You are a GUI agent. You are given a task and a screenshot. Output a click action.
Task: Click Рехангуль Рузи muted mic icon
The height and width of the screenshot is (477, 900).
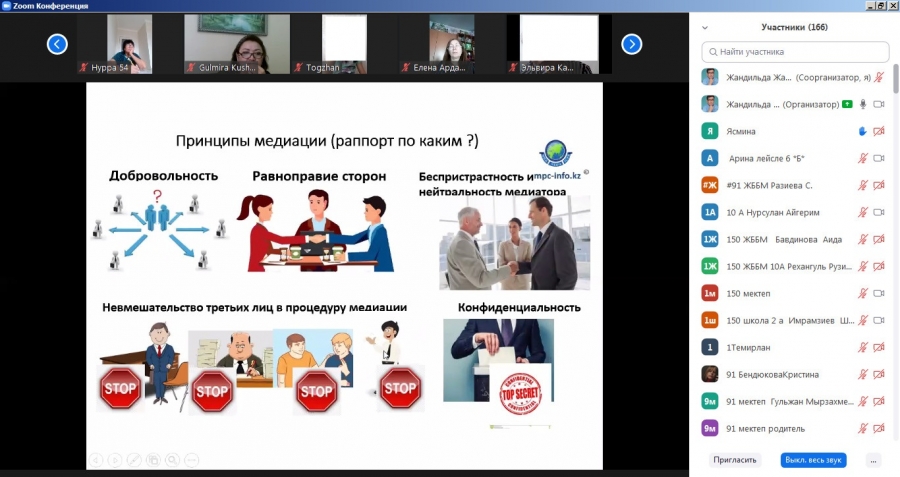pyautogui.click(x=863, y=266)
